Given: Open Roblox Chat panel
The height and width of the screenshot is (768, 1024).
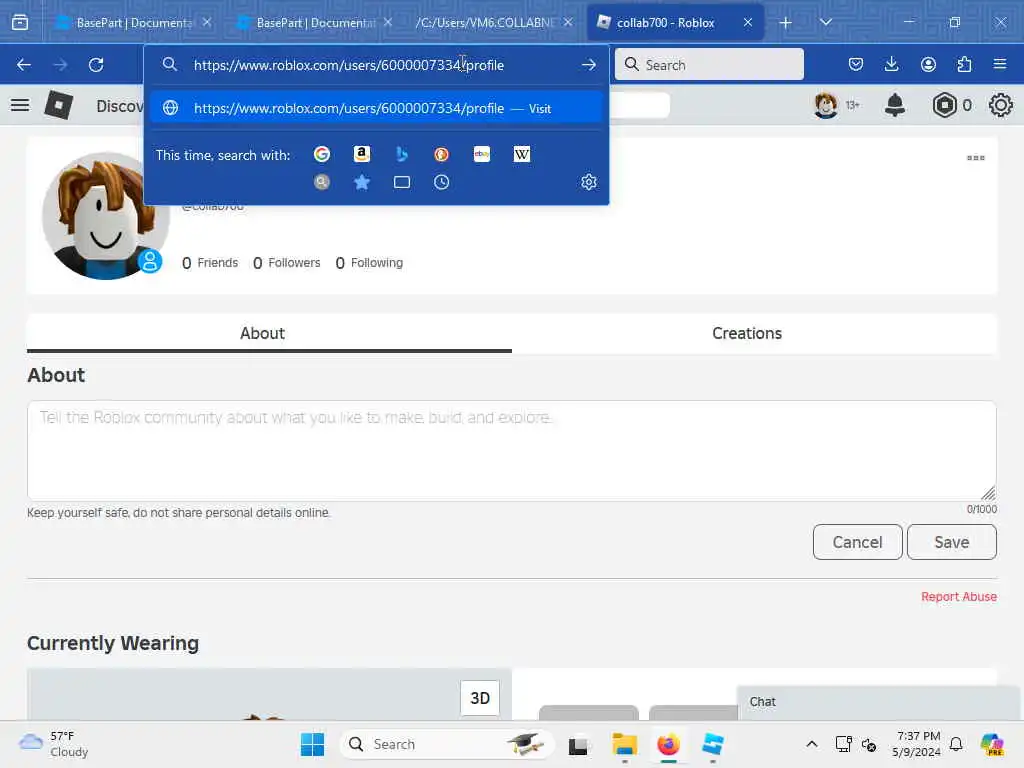Looking at the screenshot, I should [x=878, y=702].
